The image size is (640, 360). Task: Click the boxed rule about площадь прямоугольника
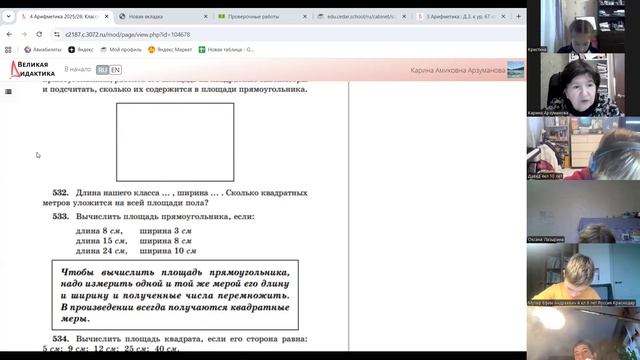[x=175, y=295]
